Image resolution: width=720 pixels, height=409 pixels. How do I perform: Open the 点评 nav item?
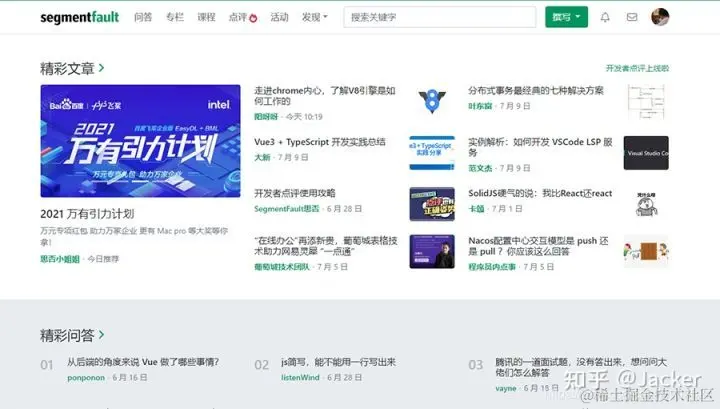pos(238,17)
